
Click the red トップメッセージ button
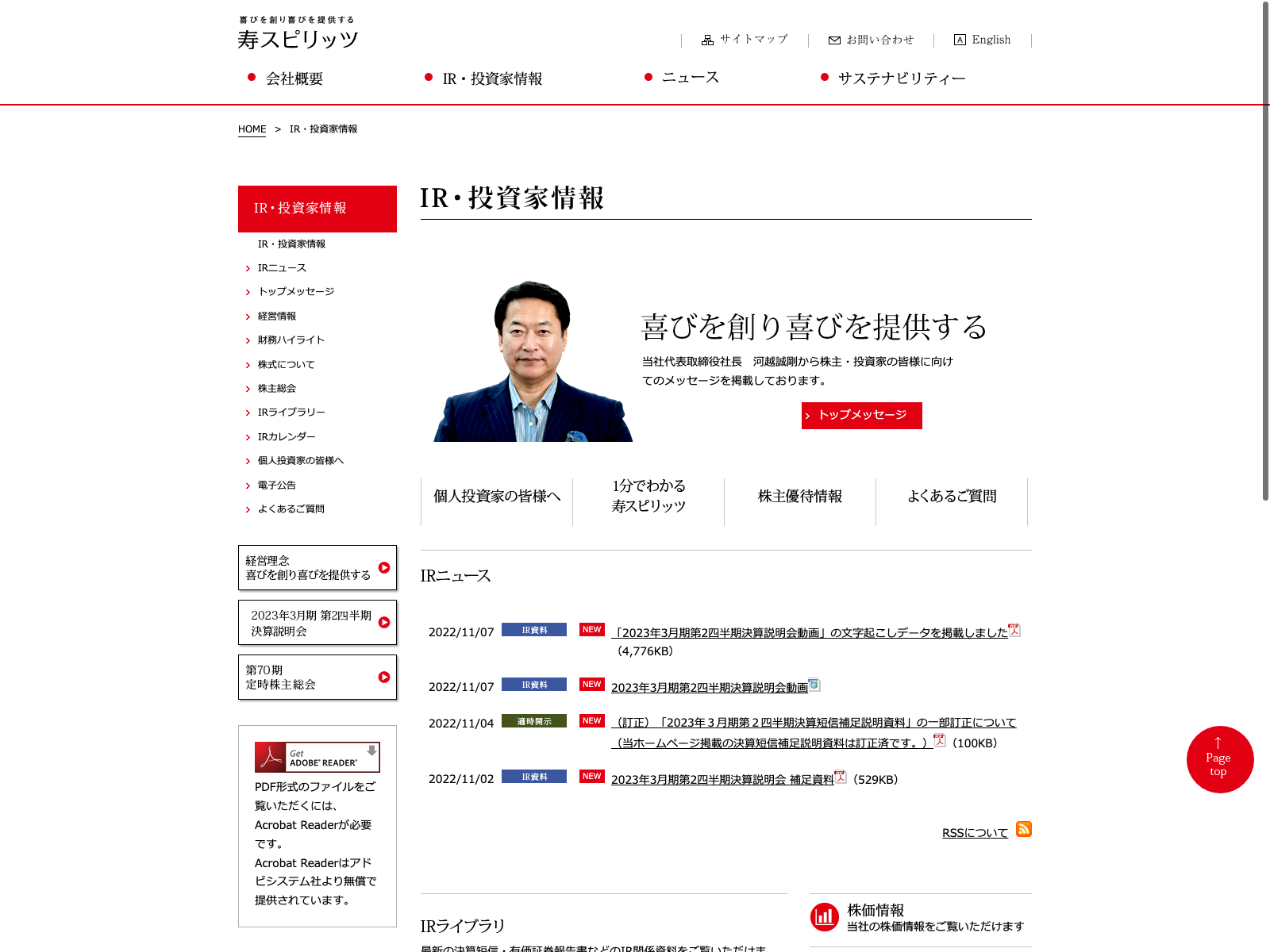pos(861,415)
